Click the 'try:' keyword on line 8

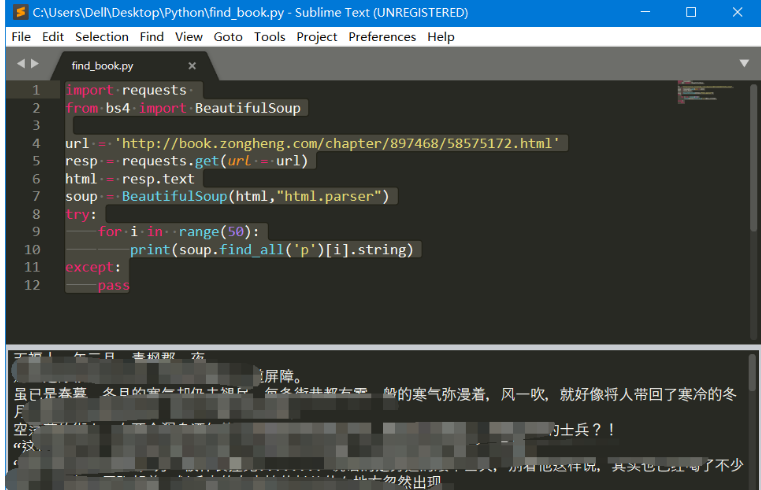pyautogui.click(x=81, y=214)
